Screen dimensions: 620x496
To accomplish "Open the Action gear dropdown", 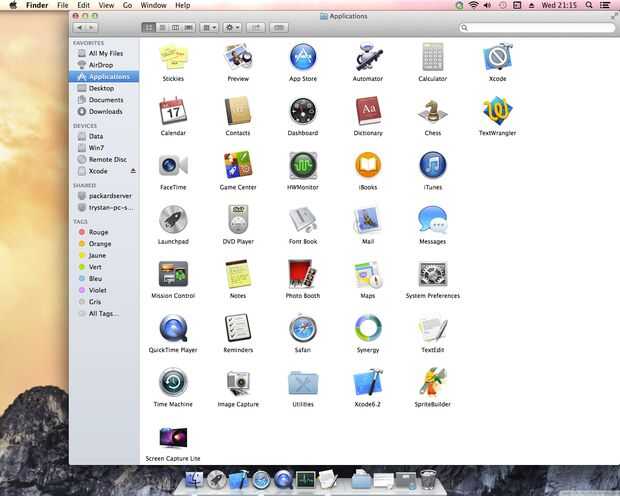I will [x=232, y=27].
